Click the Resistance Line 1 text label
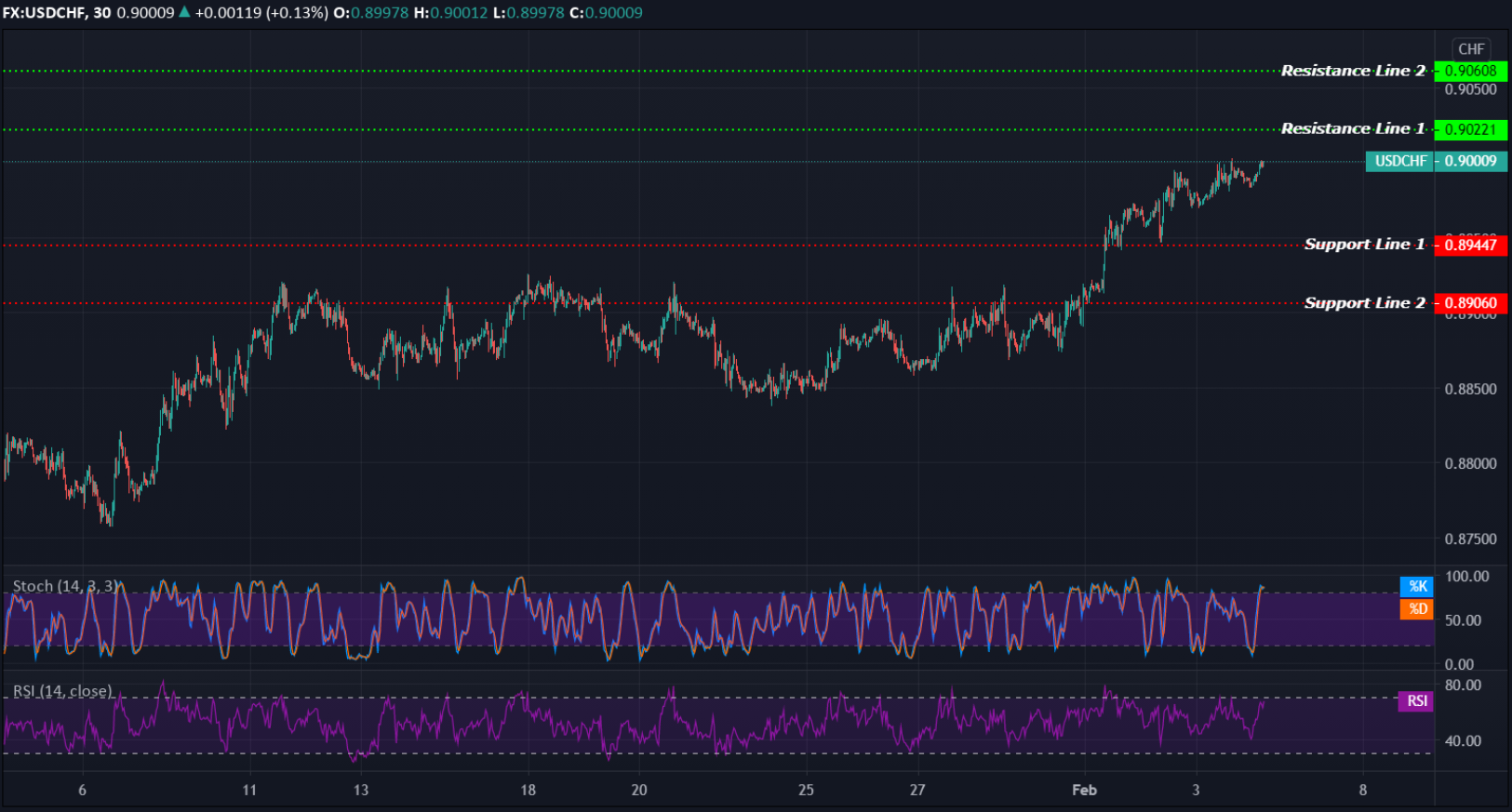Screen dimensions: 1512x812 pyautogui.click(x=1353, y=128)
